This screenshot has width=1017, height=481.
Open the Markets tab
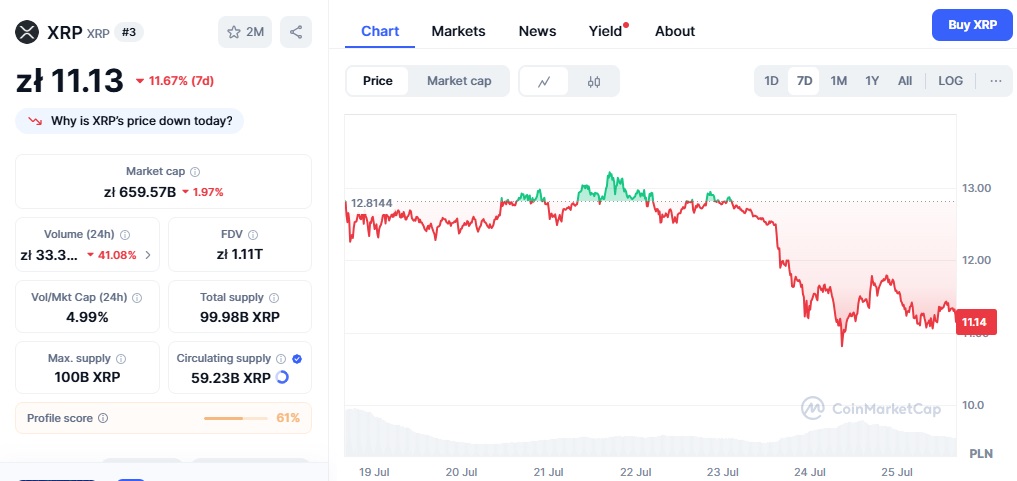tap(459, 31)
